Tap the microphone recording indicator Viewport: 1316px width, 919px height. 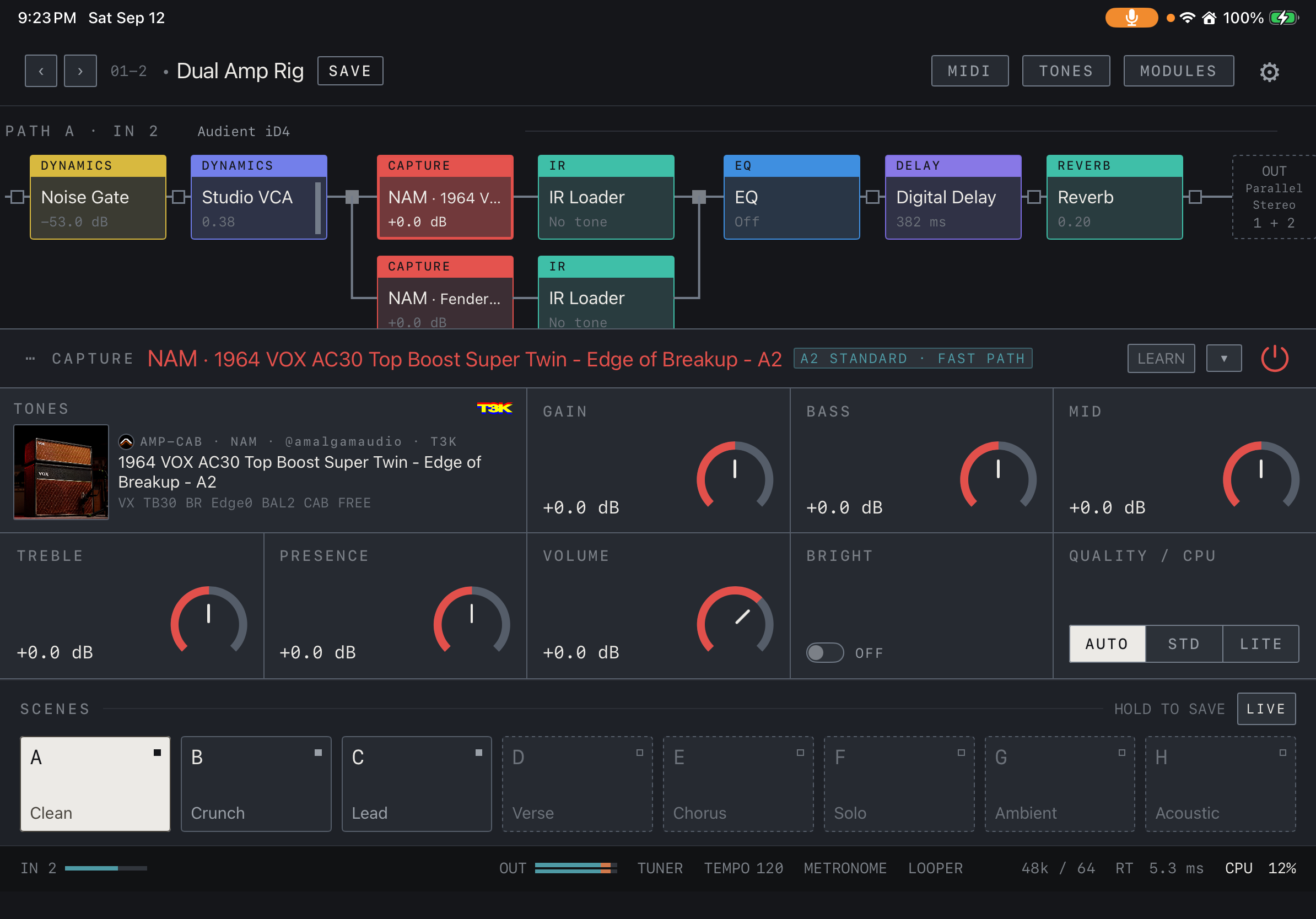click(1131, 18)
